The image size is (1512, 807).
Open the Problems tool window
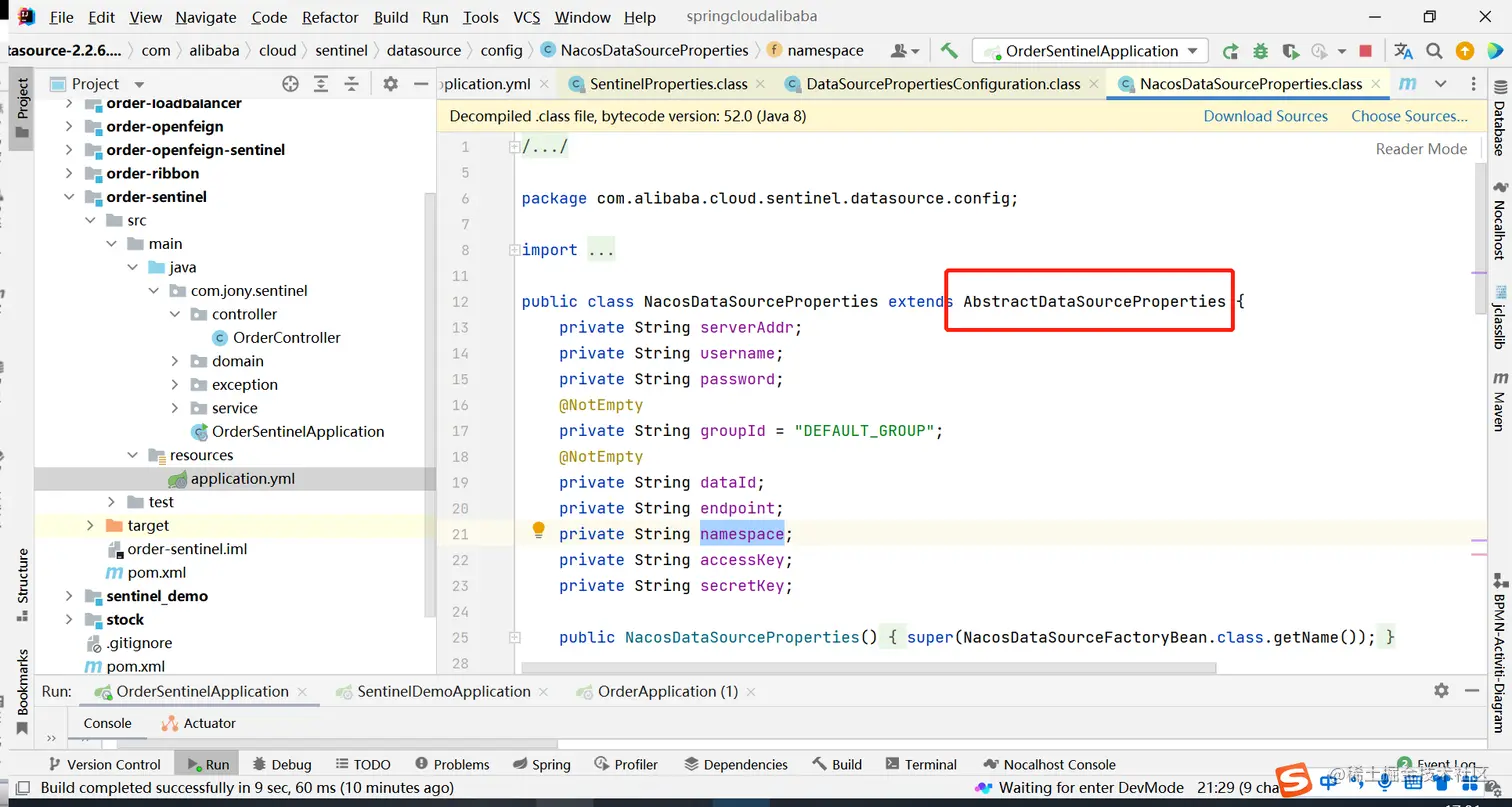pyautogui.click(x=452, y=764)
